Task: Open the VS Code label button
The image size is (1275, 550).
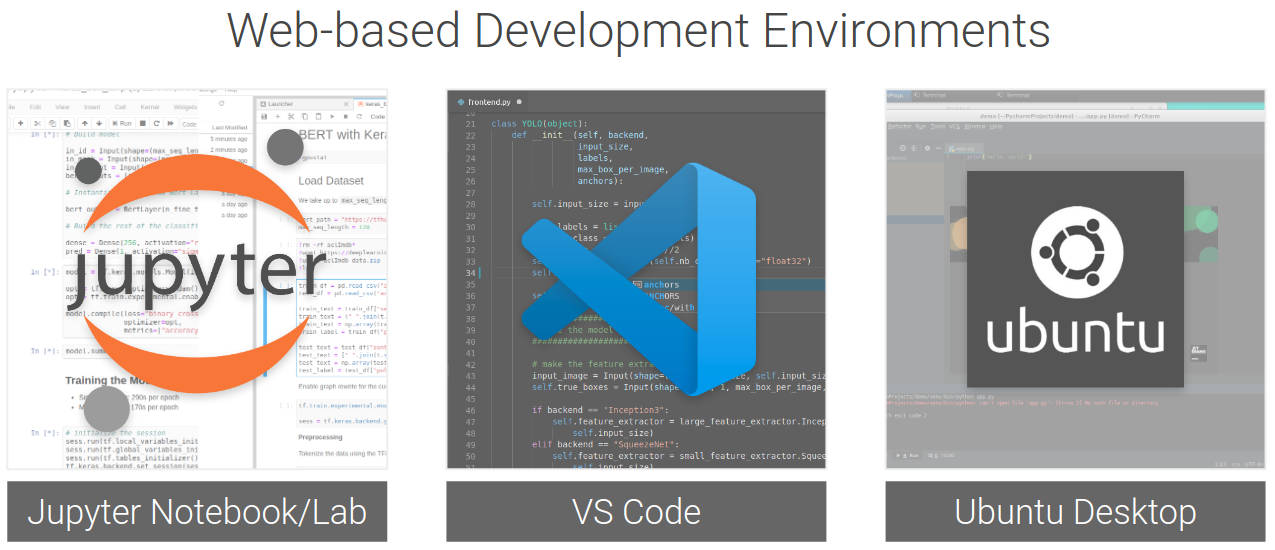Action: 636,511
